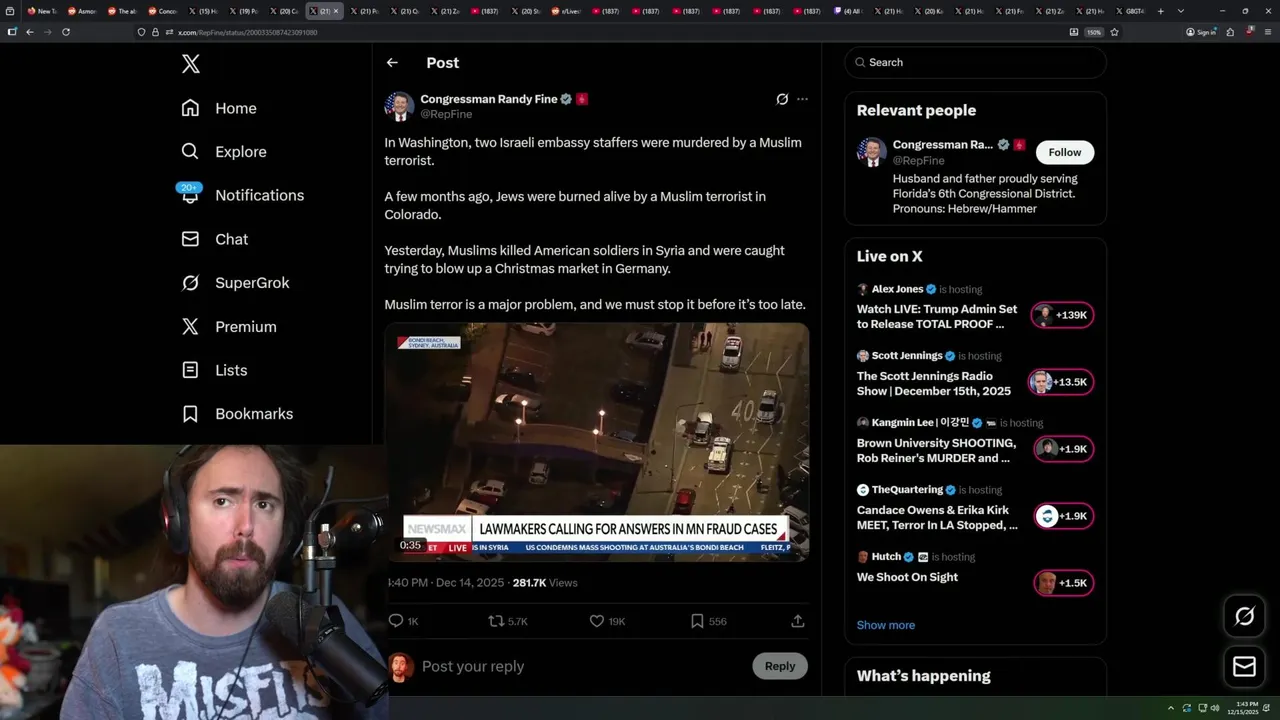This screenshot has height=720, width=1280.
Task: Switch to the GBGT4 browser tab
Action: [1130, 11]
